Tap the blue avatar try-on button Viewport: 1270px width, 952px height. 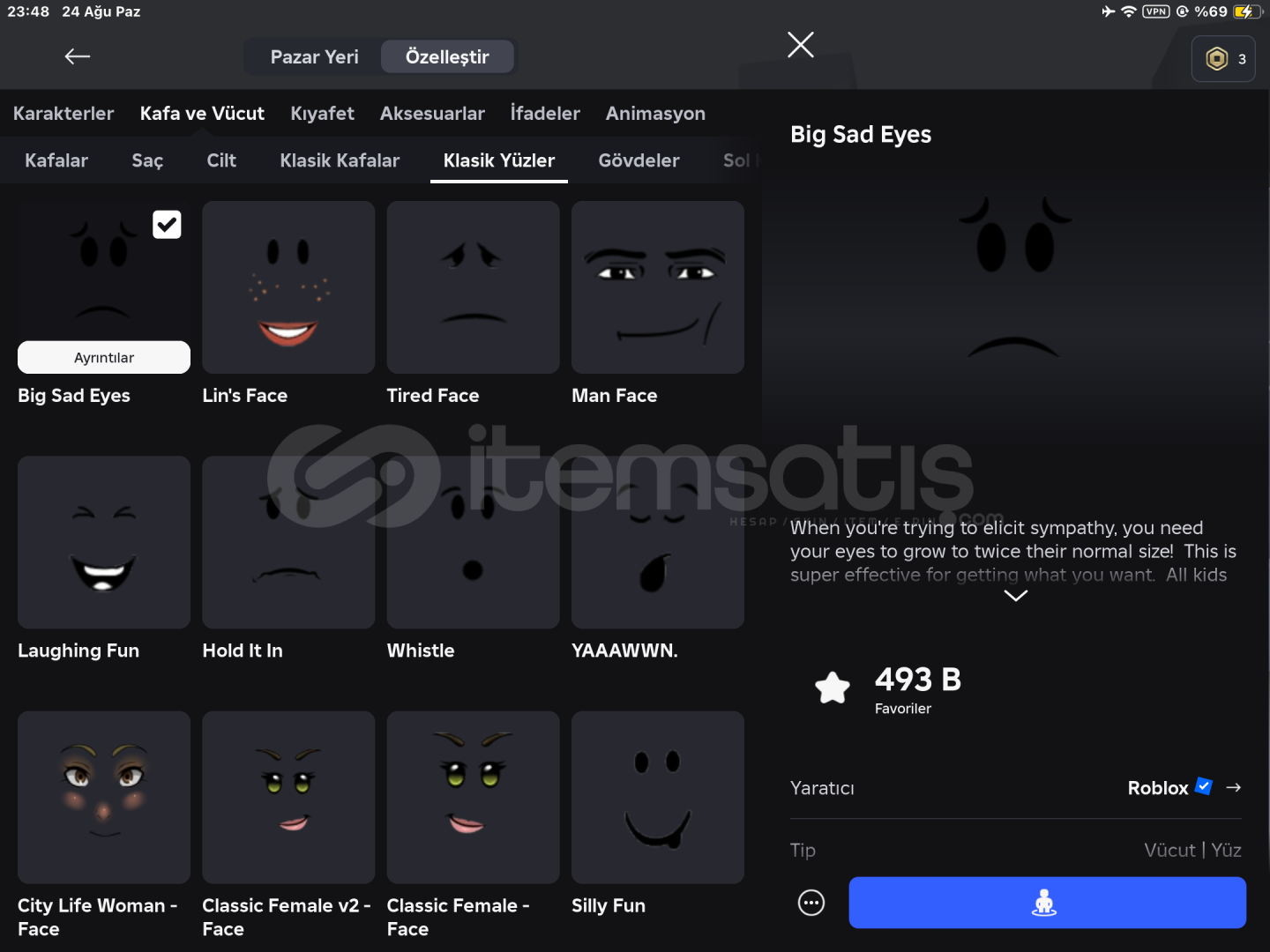coord(1047,903)
